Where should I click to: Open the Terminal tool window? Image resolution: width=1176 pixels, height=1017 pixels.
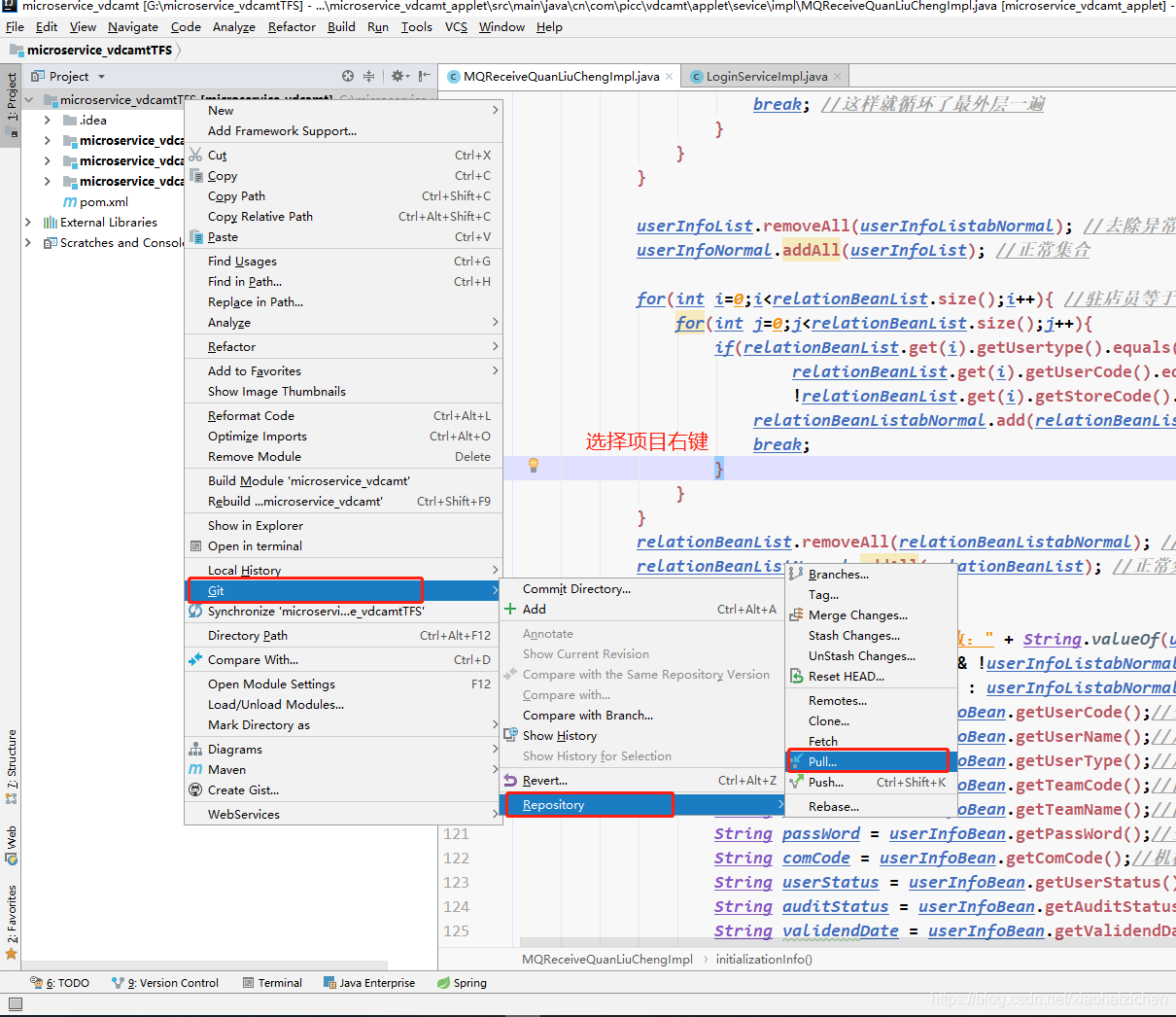click(x=273, y=983)
